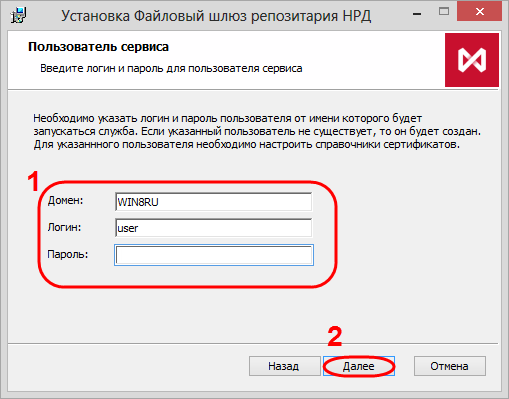Image resolution: width=509 pixels, height=399 pixels.
Task: Click the heading Пользователь сервиса
Action: [98, 47]
